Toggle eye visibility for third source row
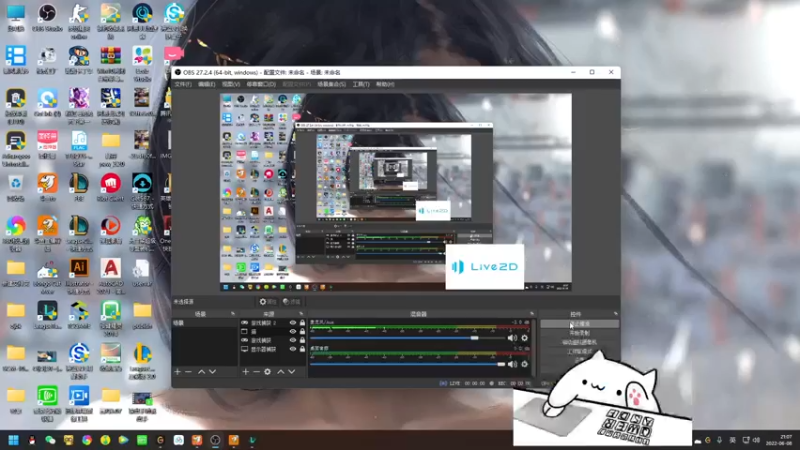Screen dimensions: 800x450 click(x=293, y=340)
